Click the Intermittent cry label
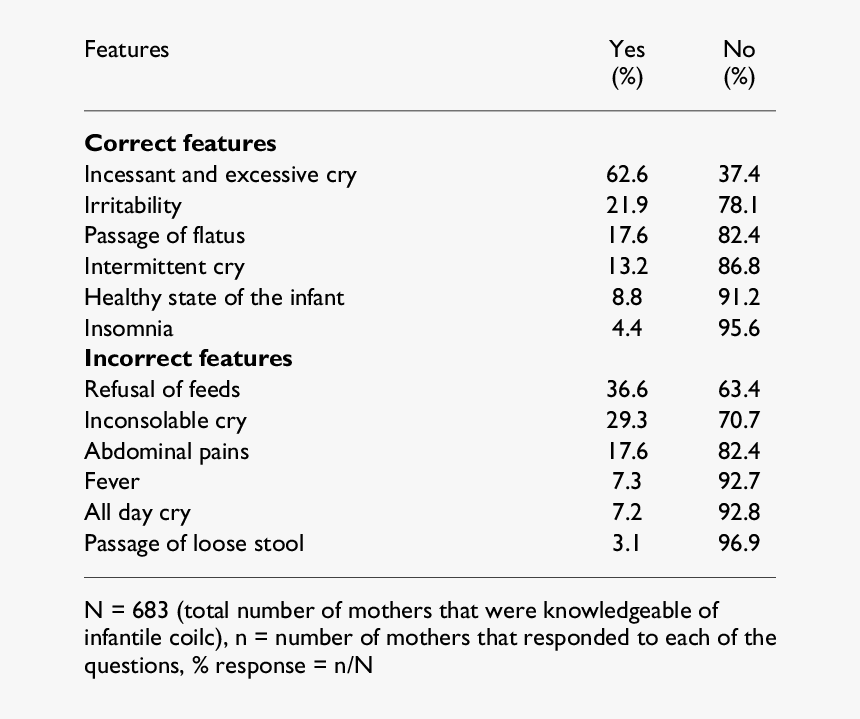860x719 pixels. (x=165, y=267)
